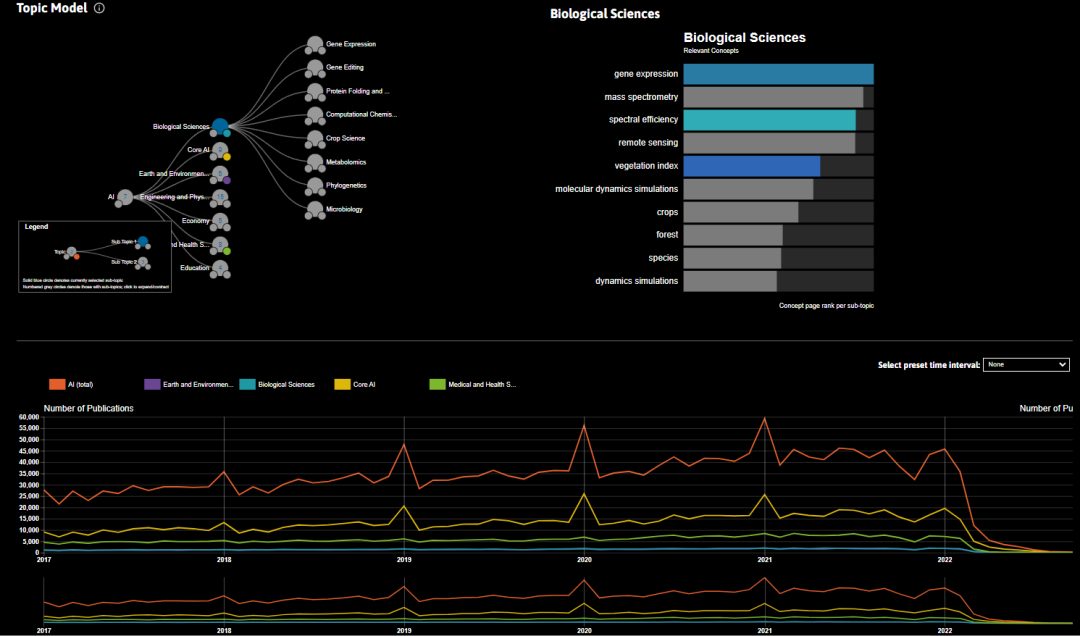Click the info icon beside Topic Model
This screenshot has height=636, width=1080.
click(x=99, y=8)
